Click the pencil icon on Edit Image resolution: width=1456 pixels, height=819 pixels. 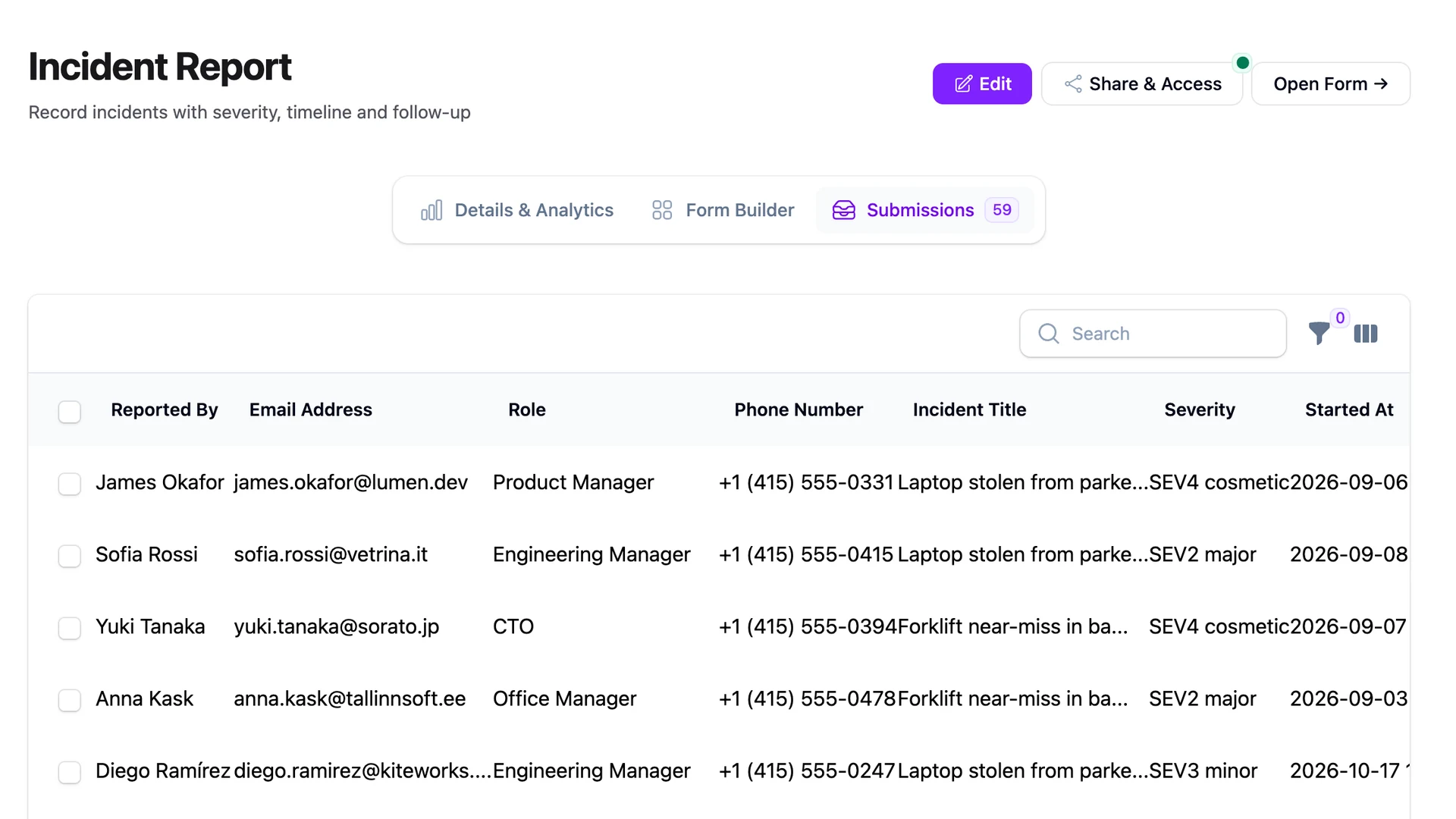[x=963, y=84]
